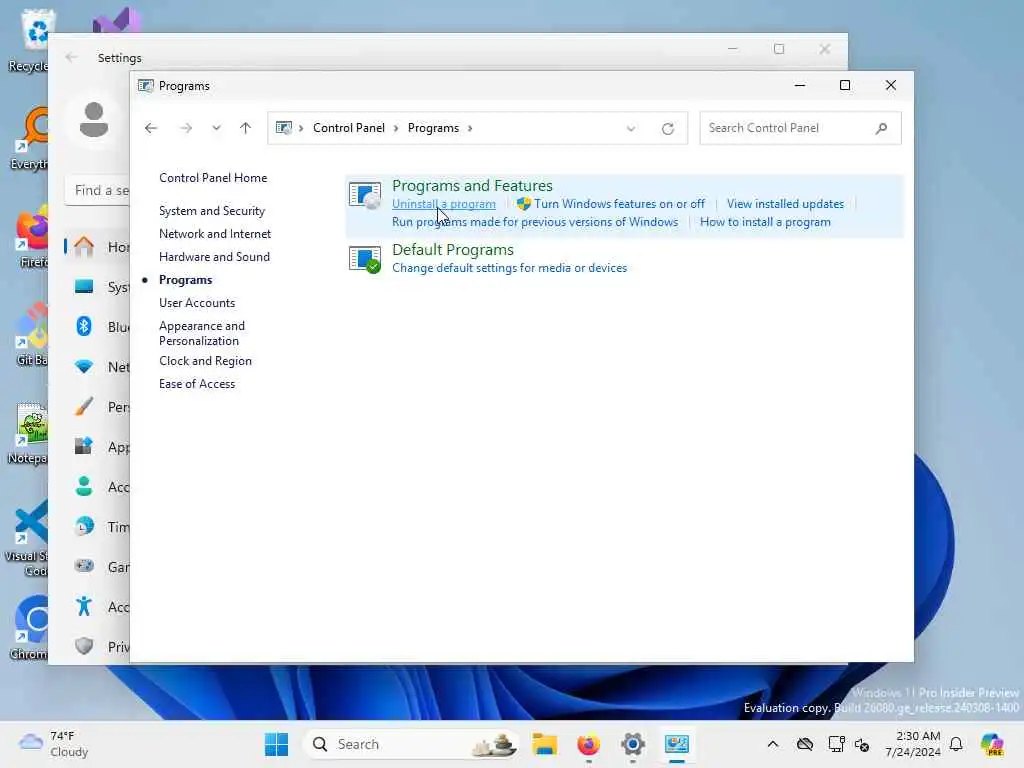
Task: Open Clock and Region category
Action: point(205,361)
